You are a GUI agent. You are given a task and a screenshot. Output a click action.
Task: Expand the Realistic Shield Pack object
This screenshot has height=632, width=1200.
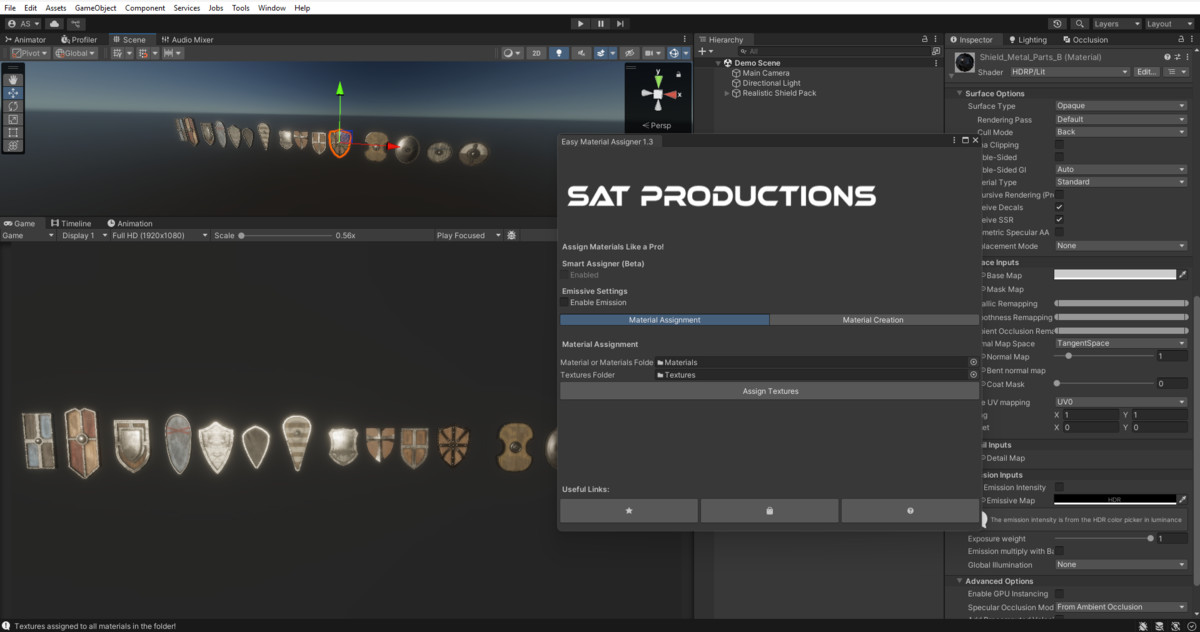click(727, 93)
